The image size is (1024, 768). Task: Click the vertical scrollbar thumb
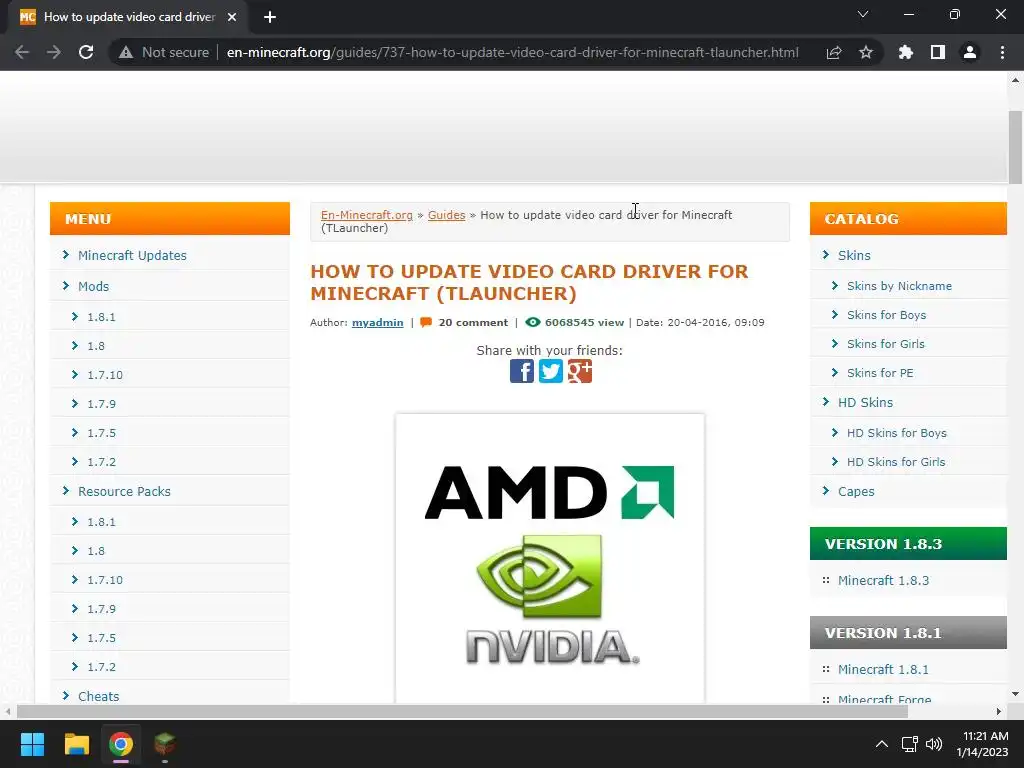click(1015, 148)
